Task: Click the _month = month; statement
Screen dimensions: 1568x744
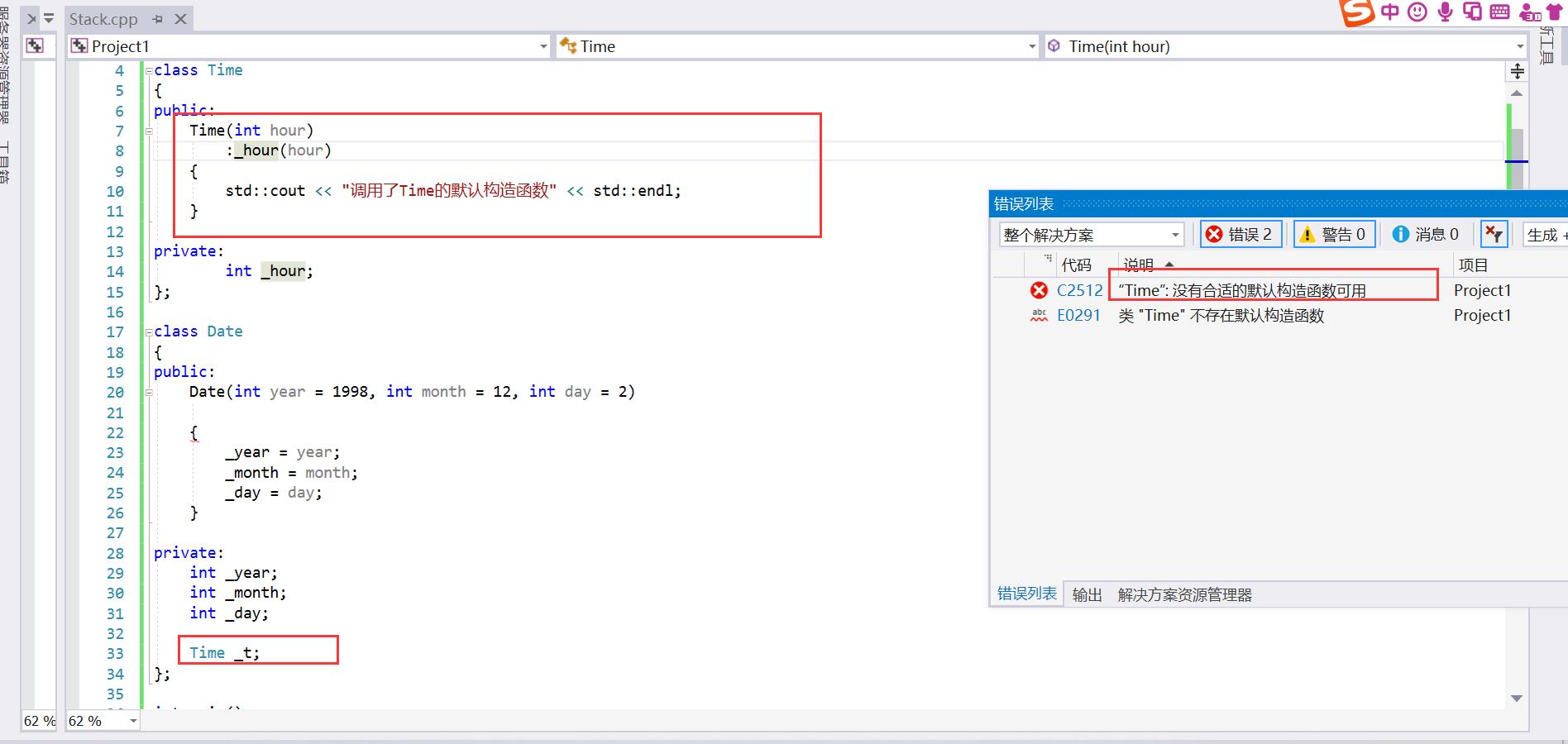Action: 291,473
